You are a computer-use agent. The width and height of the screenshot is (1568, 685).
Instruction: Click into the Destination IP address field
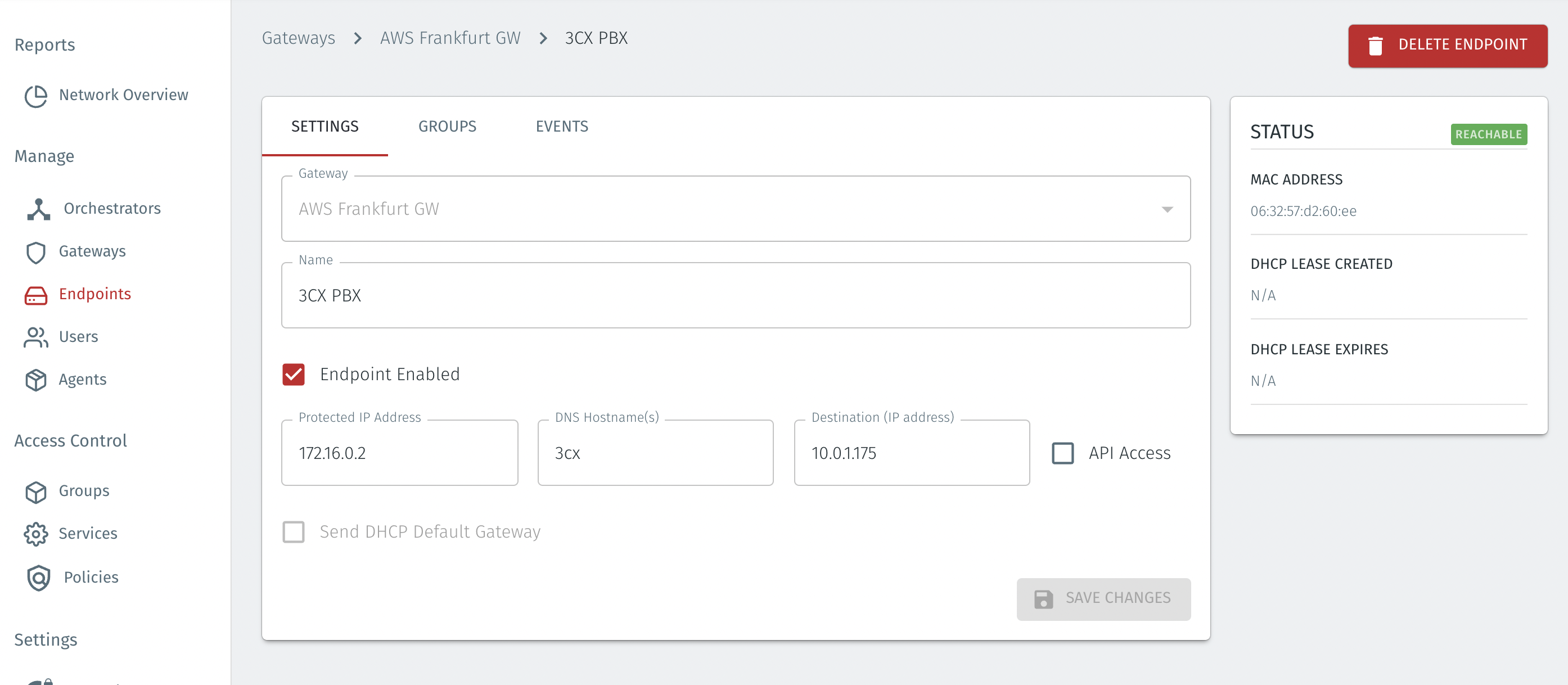point(911,453)
